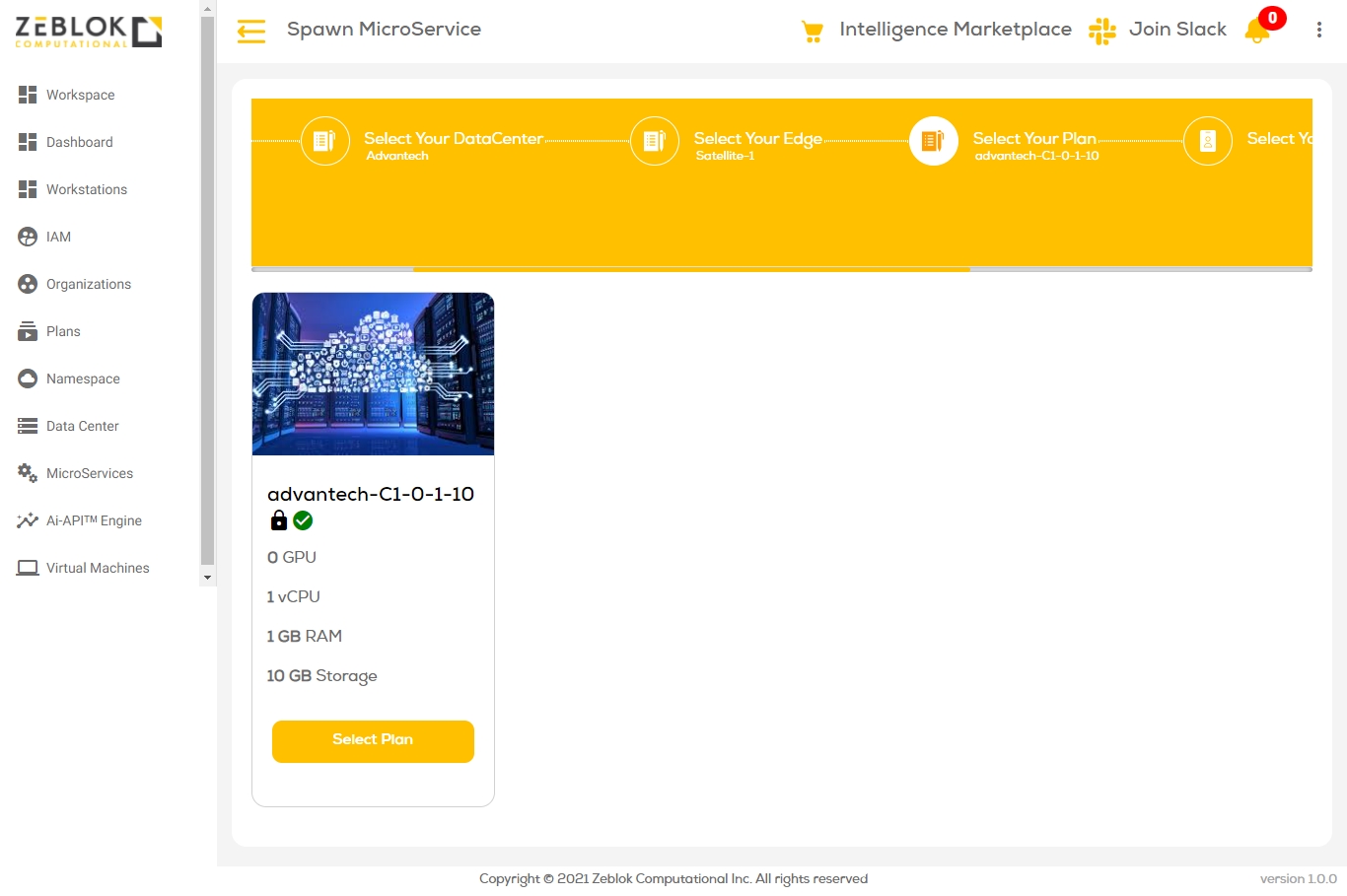Open Virtual Machines sidebar item
Screen dimensions: 1347x896
pos(98,568)
